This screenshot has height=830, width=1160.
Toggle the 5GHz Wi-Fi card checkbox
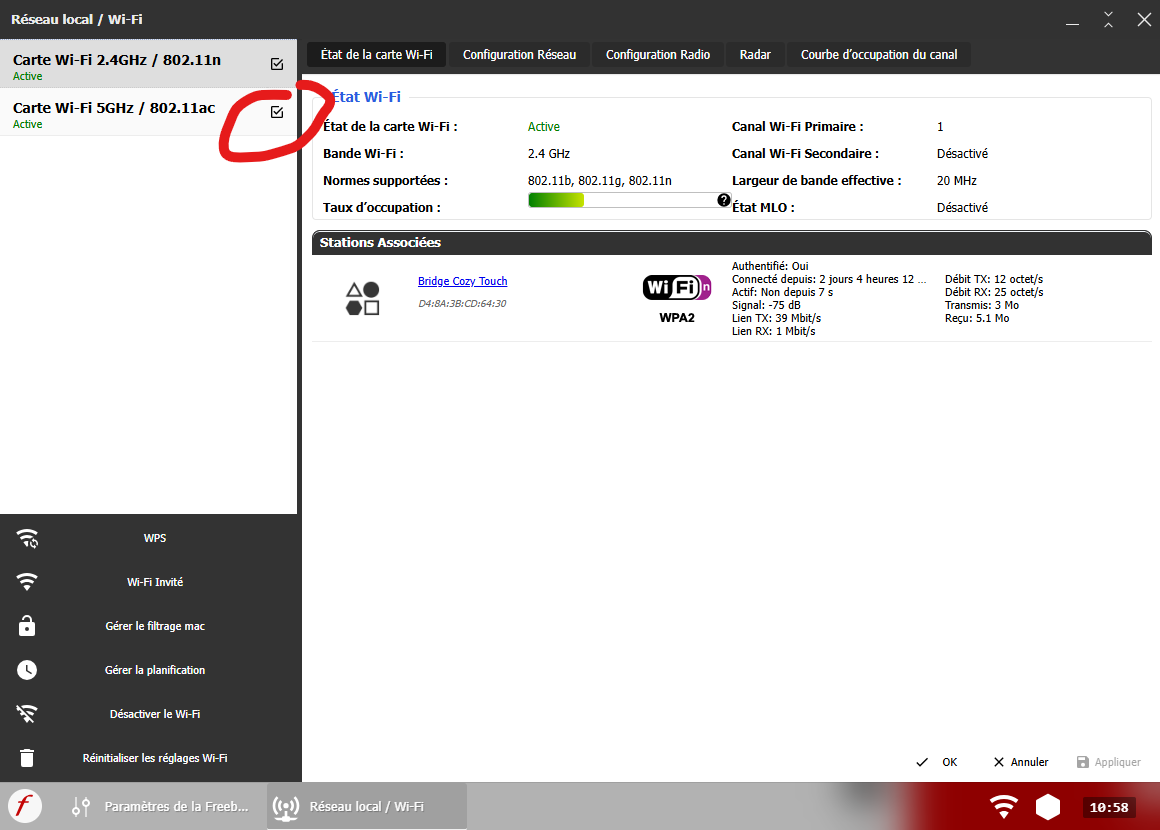277,112
